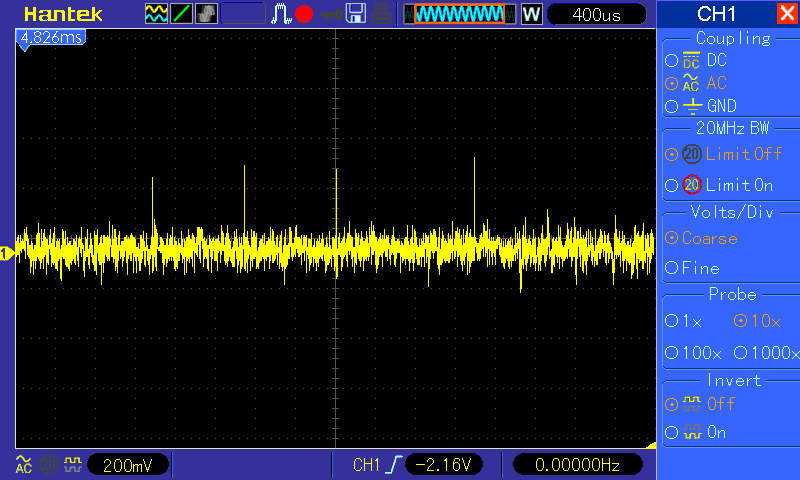Click the green diagonal line icon

click(x=181, y=14)
